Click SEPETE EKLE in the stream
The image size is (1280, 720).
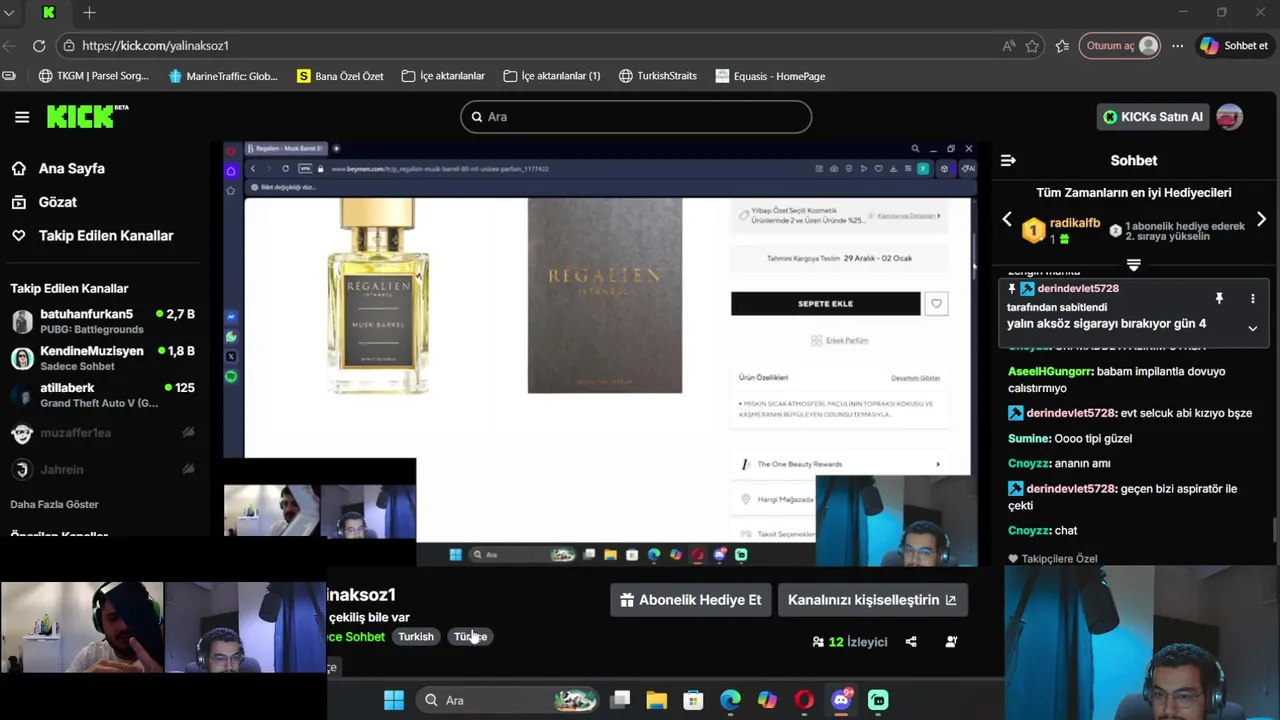click(x=825, y=304)
